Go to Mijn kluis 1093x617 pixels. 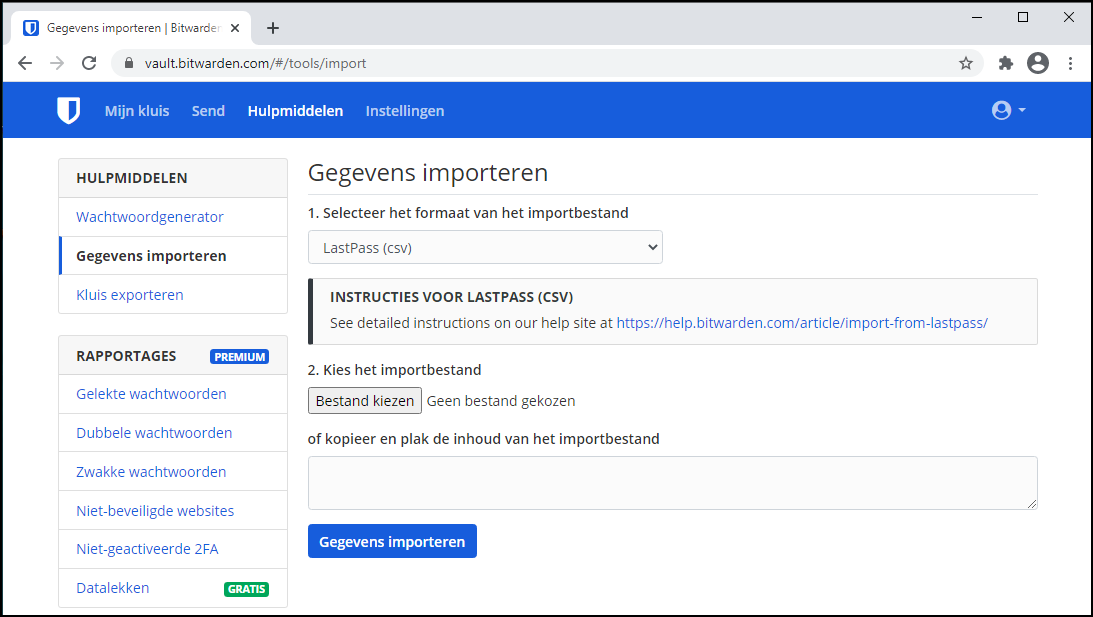(137, 111)
